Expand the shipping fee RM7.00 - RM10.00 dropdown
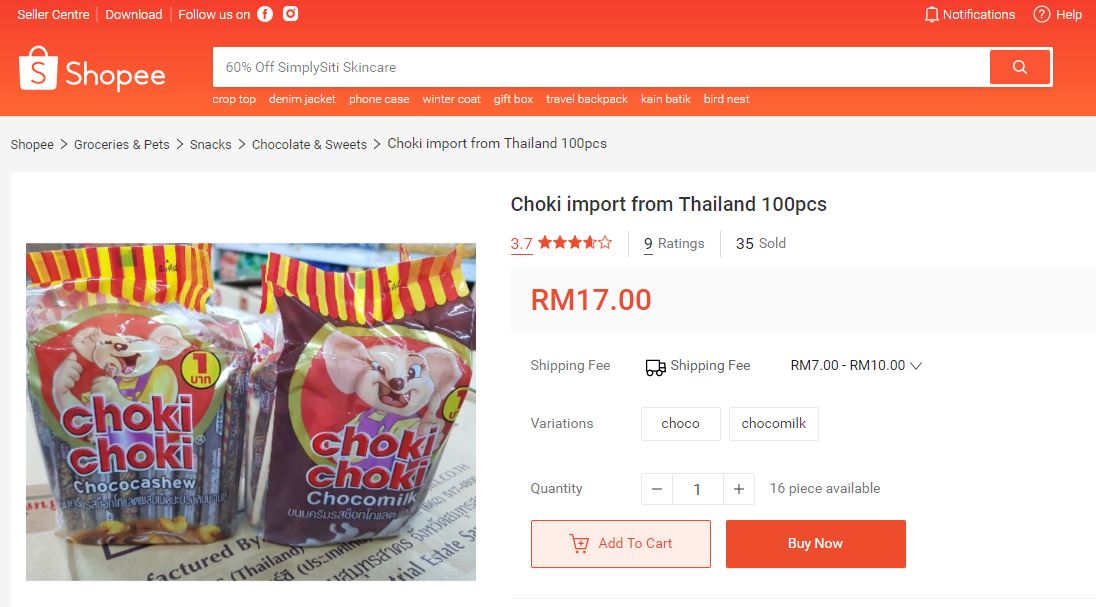This screenshot has height=607, width=1096. pos(856,366)
